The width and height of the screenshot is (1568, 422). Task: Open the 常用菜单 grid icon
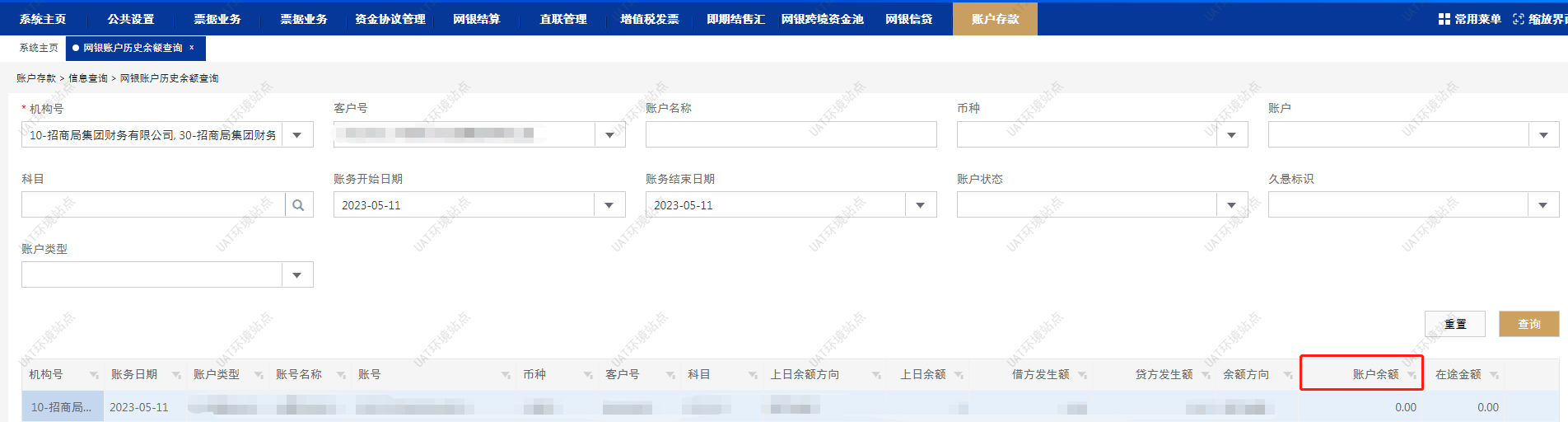click(x=1444, y=19)
